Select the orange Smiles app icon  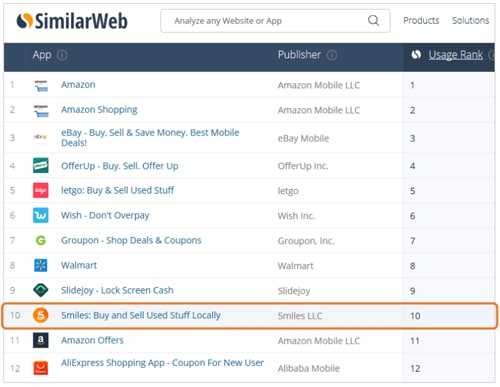pos(41,315)
